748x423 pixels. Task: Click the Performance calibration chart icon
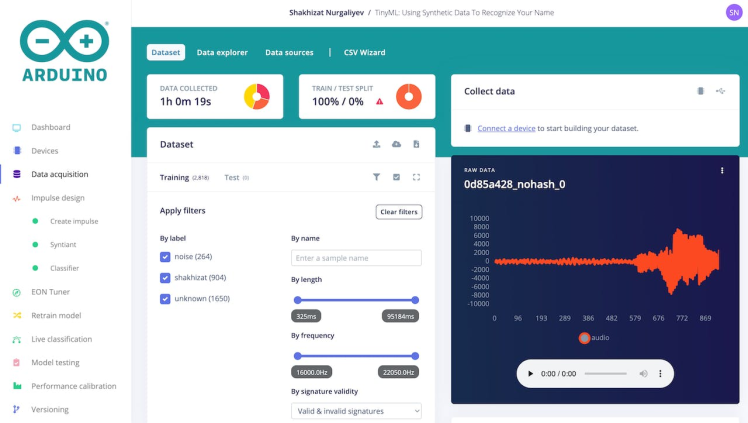(x=17, y=386)
